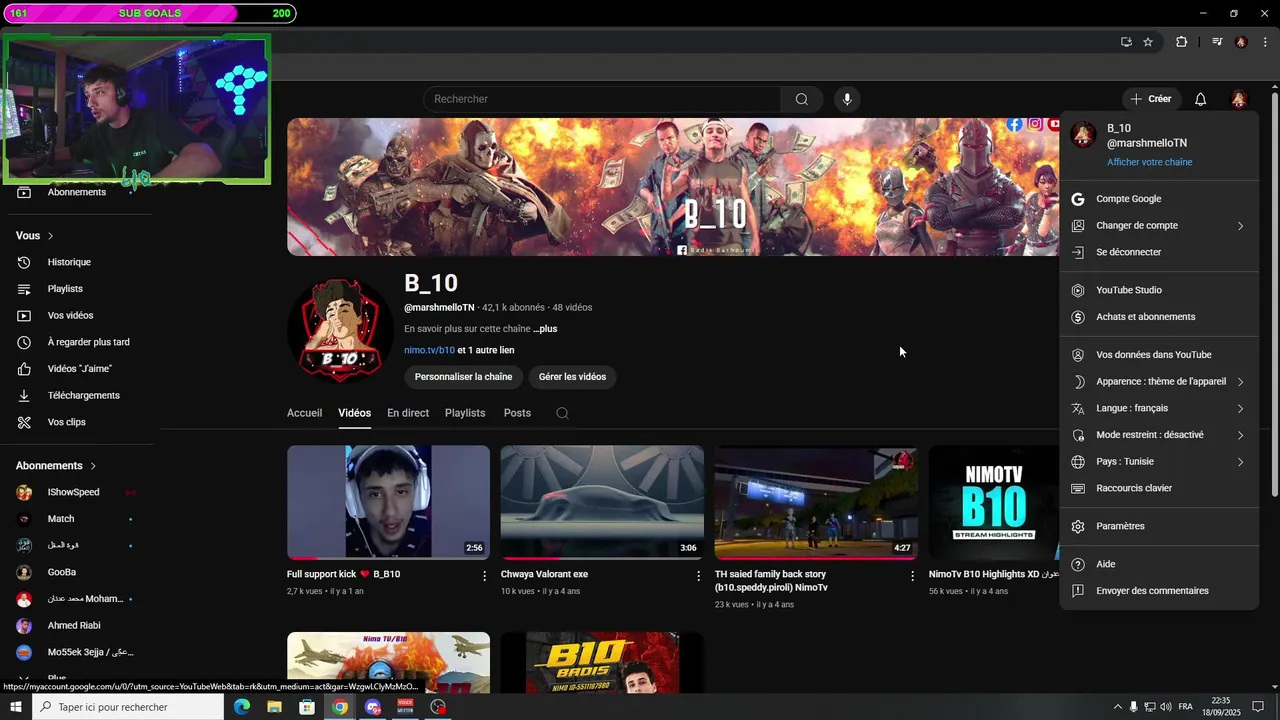Open the Chrome three-dot menu
Screen dimensions: 1280x720
tap(1266, 42)
